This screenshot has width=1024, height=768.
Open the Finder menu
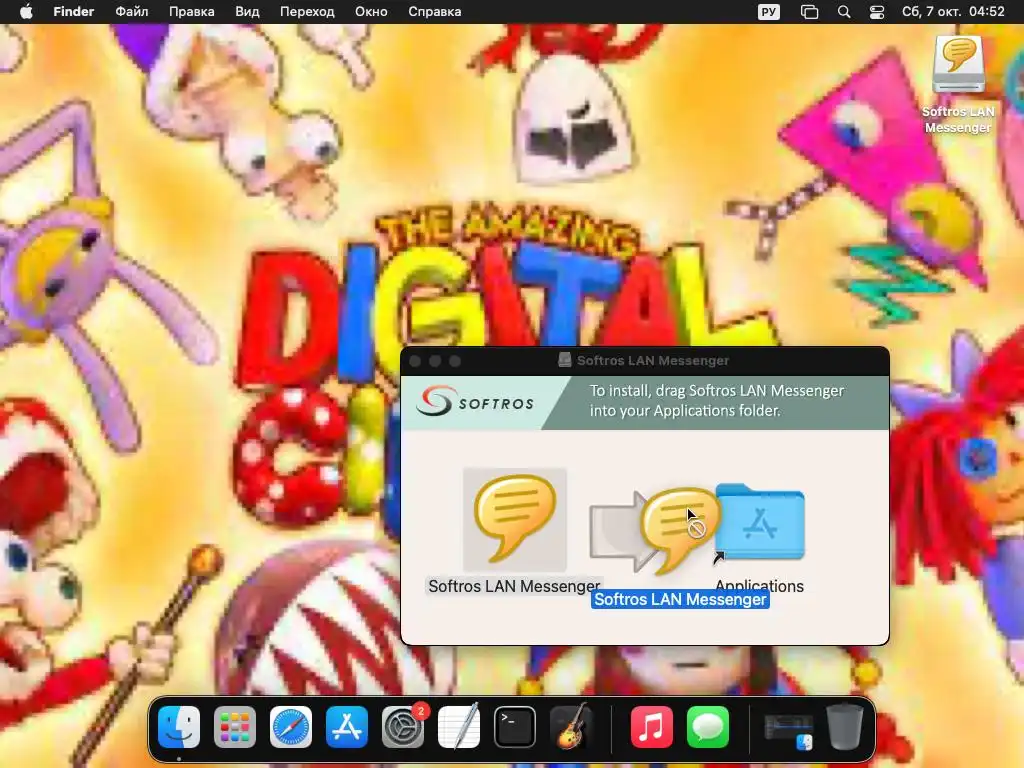[73, 12]
